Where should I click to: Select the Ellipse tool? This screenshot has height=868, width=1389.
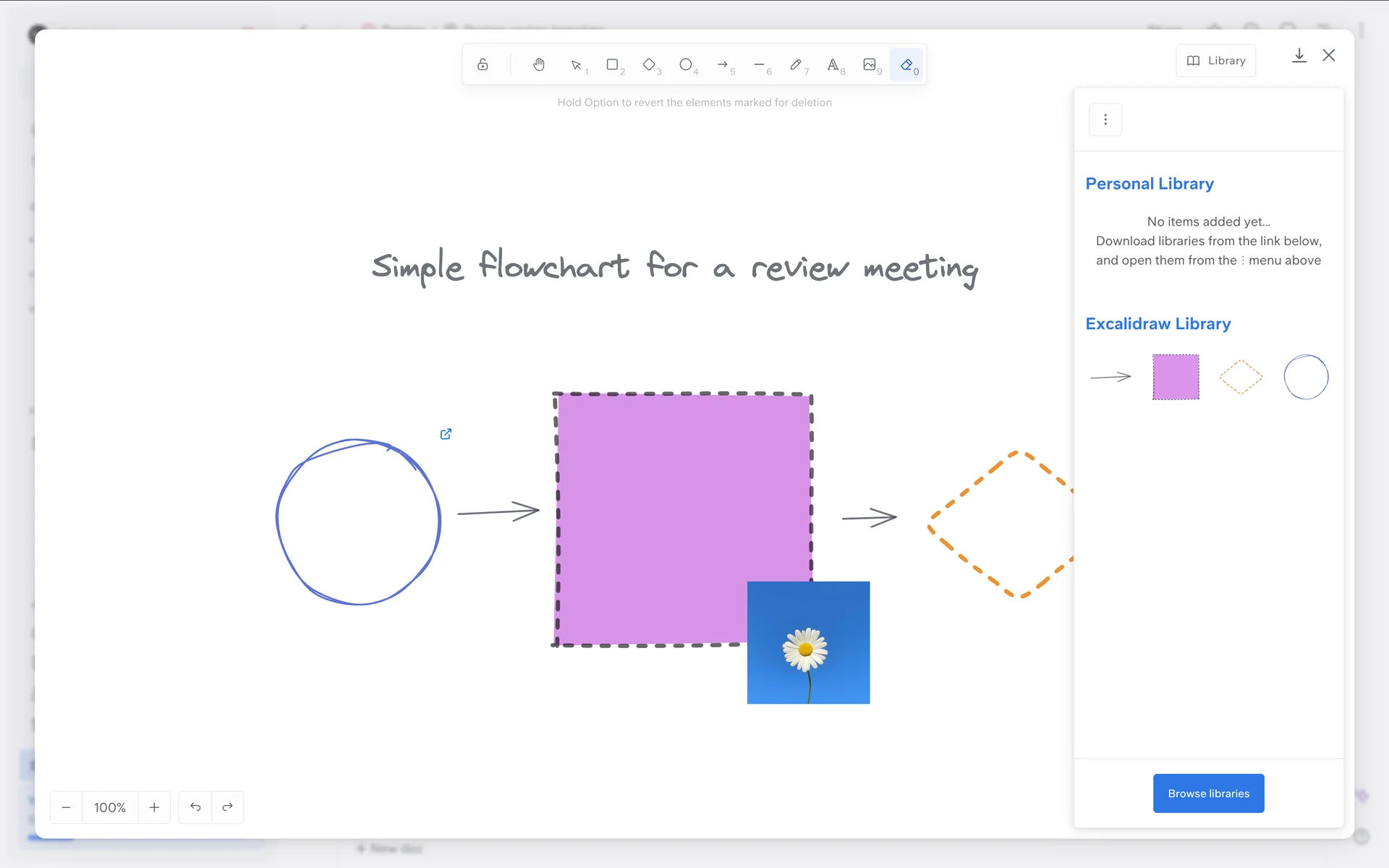[686, 64]
